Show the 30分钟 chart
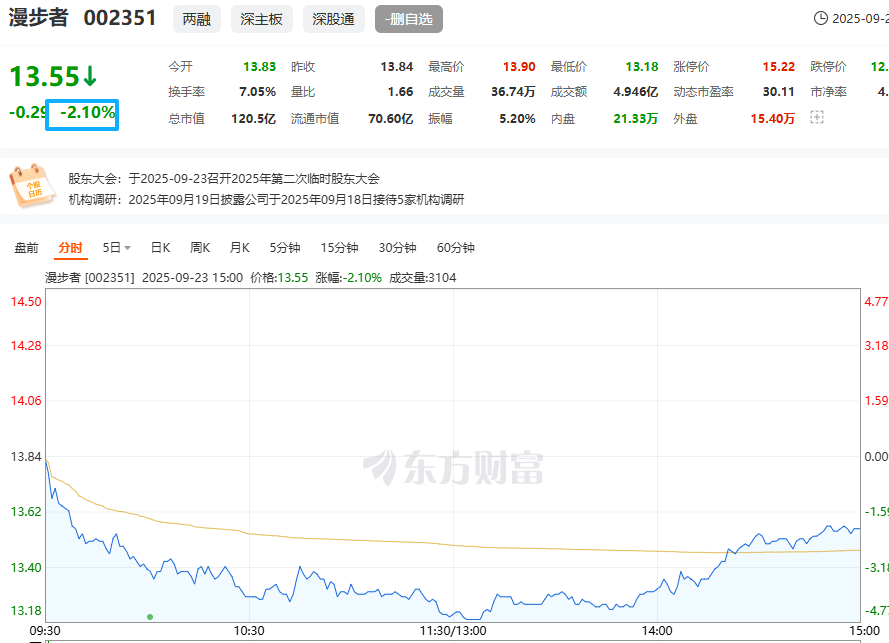This screenshot has width=889, height=643. (x=397, y=248)
